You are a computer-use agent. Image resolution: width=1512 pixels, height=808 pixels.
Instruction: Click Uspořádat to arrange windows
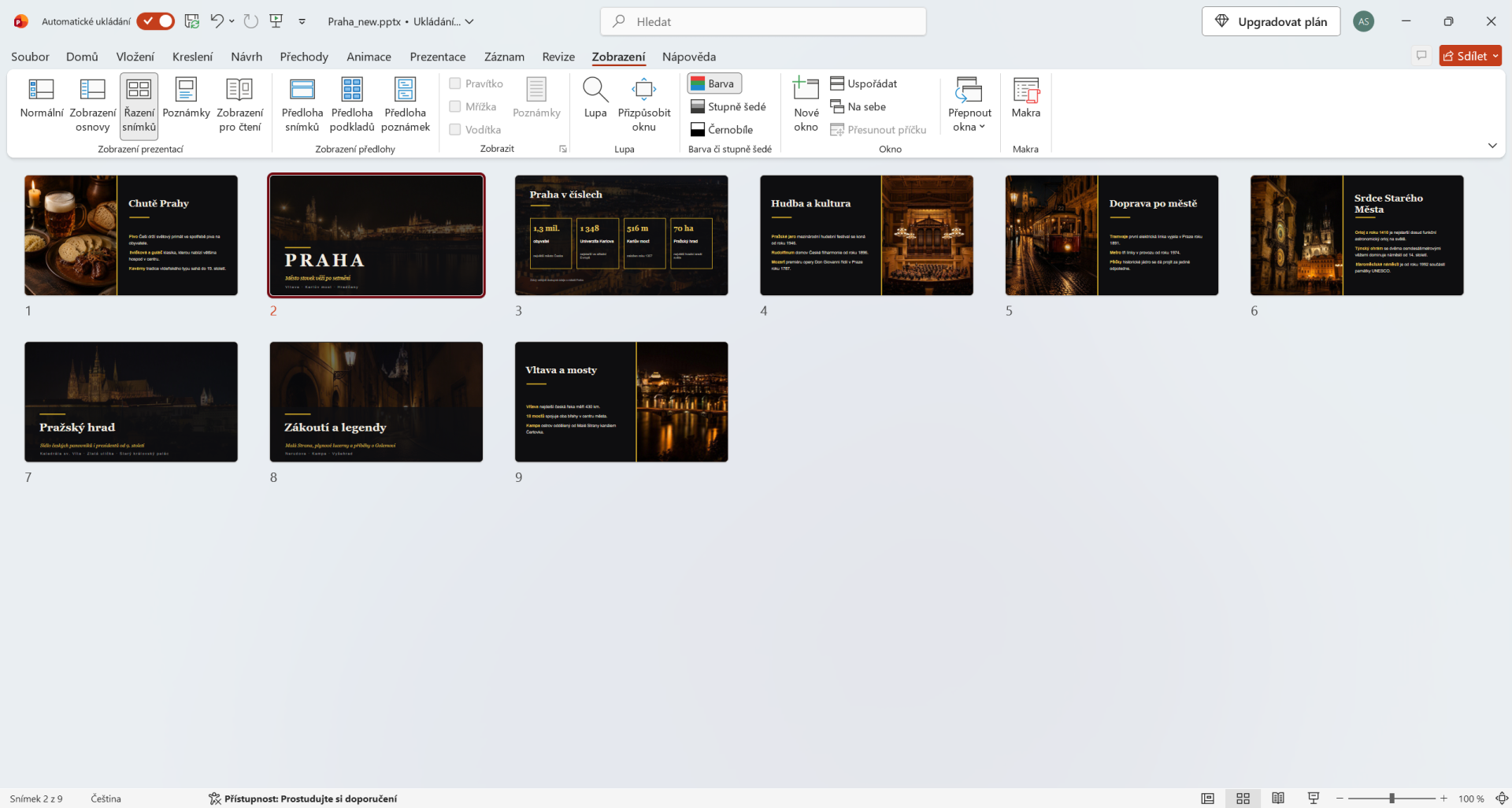(864, 83)
